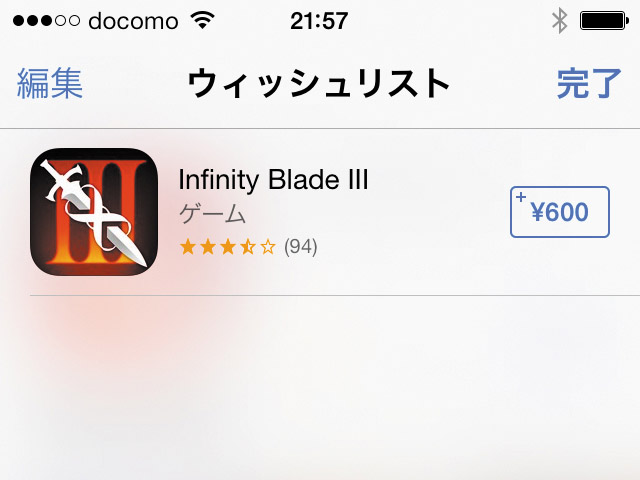640x480 pixels.
Task: Tap the Bluetooth status icon
Action: [560, 20]
